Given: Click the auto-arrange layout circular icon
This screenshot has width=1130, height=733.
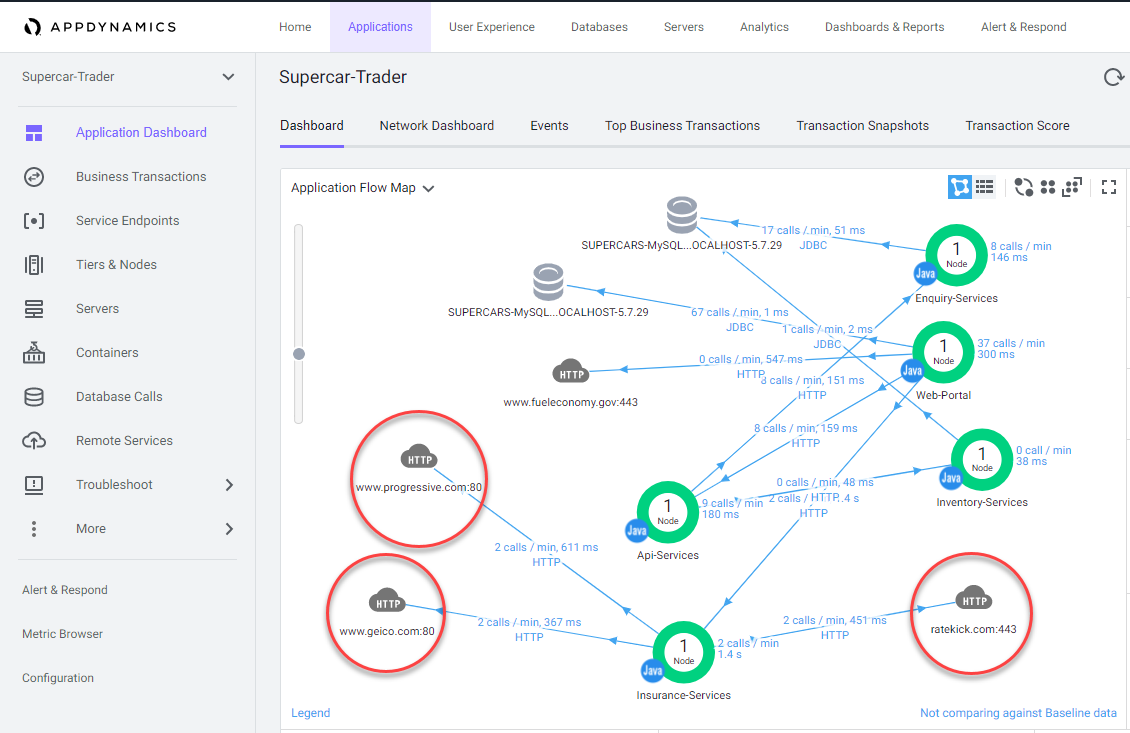Looking at the screenshot, I should [x=1023, y=187].
